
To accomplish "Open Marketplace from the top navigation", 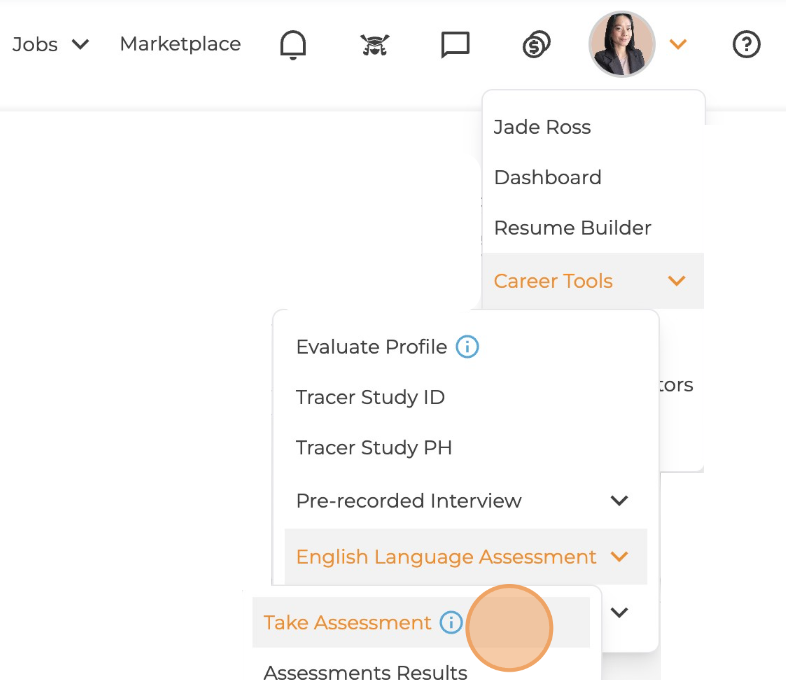I will [180, 44].
